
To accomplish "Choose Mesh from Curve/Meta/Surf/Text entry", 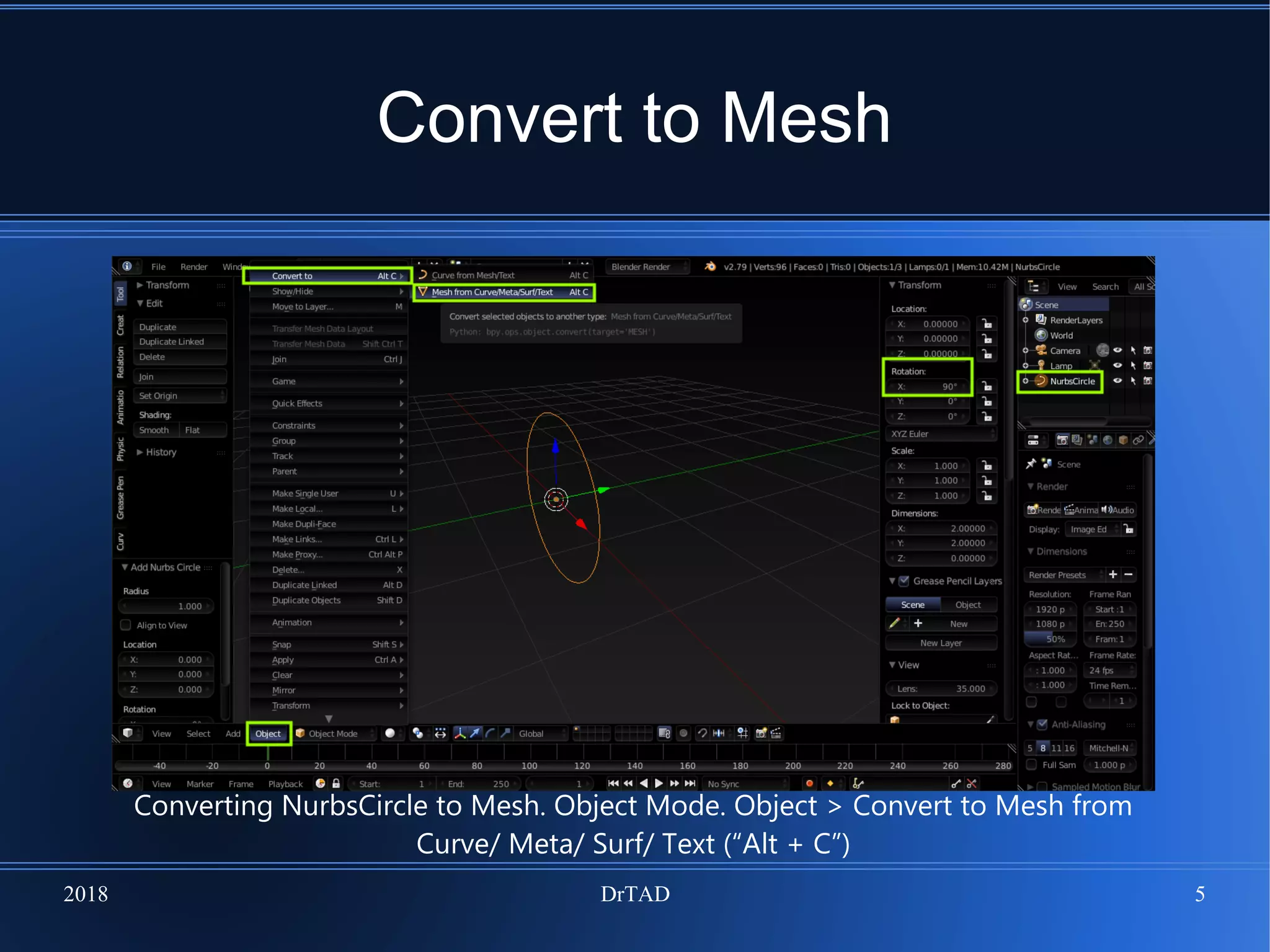I will tap(504, 292).
